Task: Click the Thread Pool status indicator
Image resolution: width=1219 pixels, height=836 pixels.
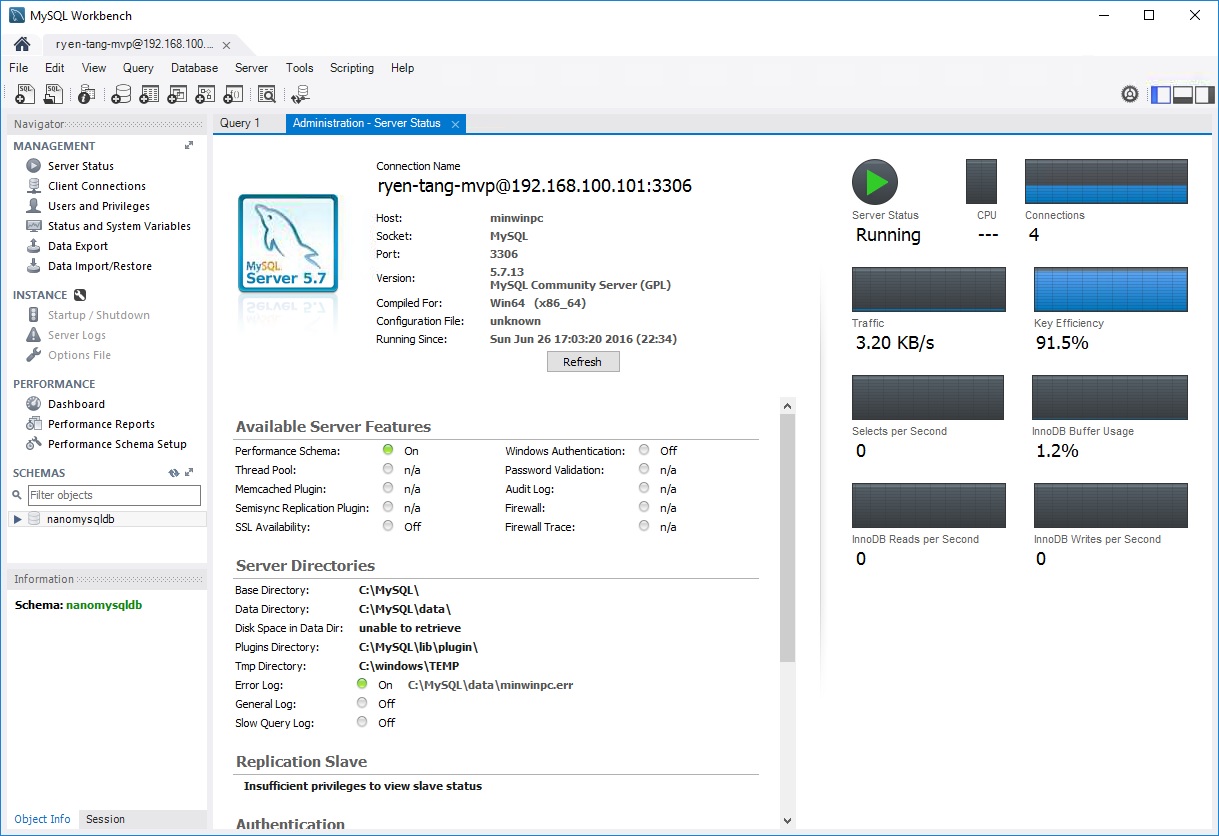Action: point(388,469)
